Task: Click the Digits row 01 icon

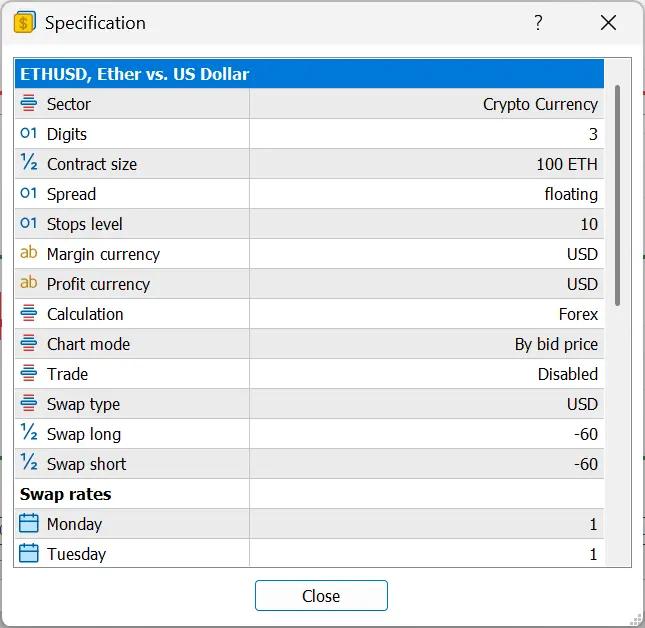Action: click(x=29, y=133)
